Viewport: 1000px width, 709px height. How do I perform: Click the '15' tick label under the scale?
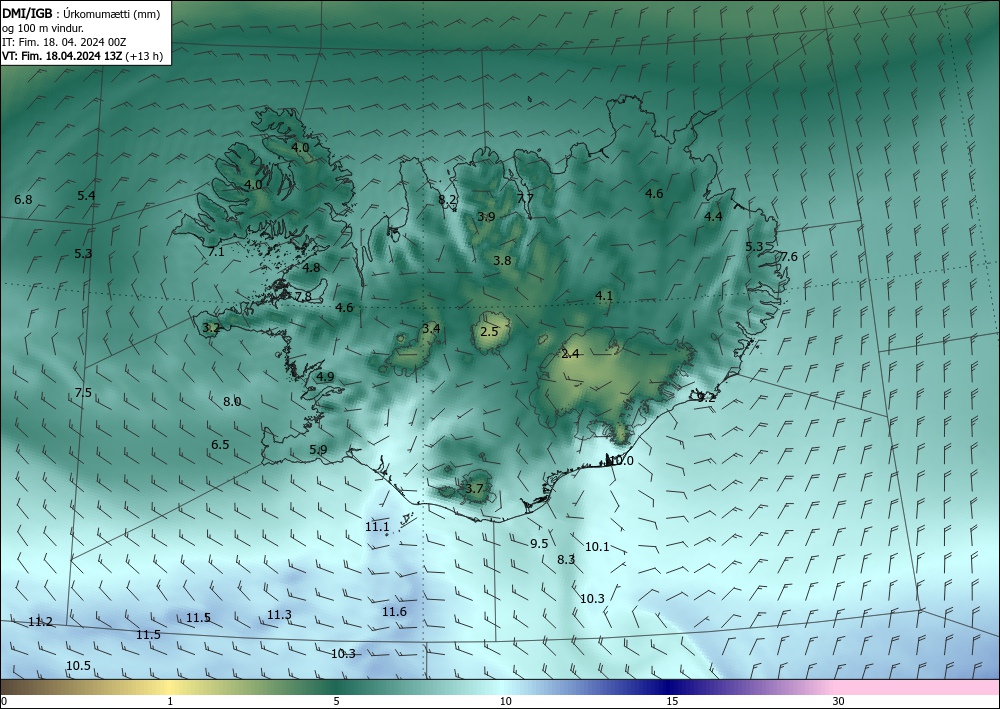tap(672, 702)
